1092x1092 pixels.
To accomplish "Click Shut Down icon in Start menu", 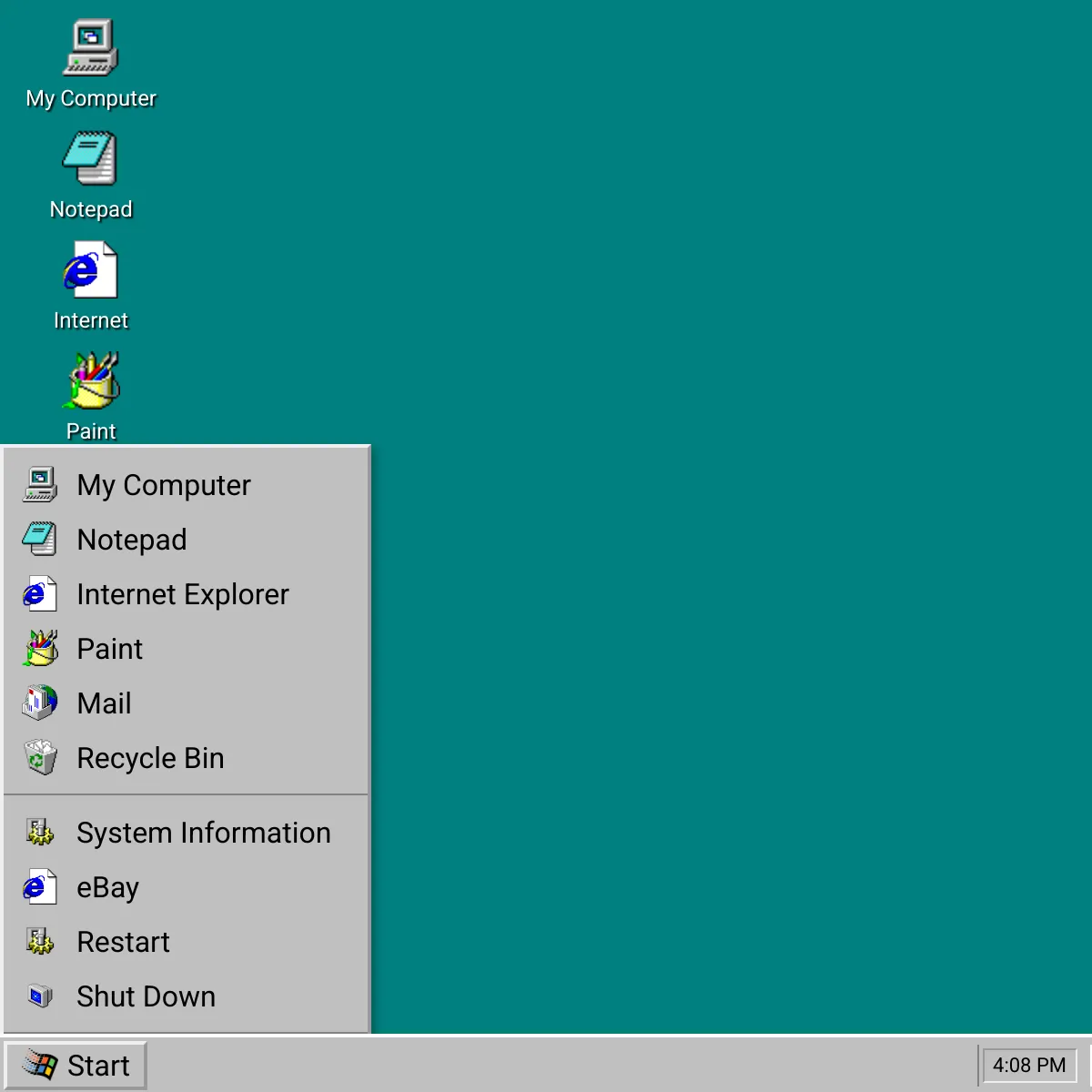I will [x=40, y=996].
